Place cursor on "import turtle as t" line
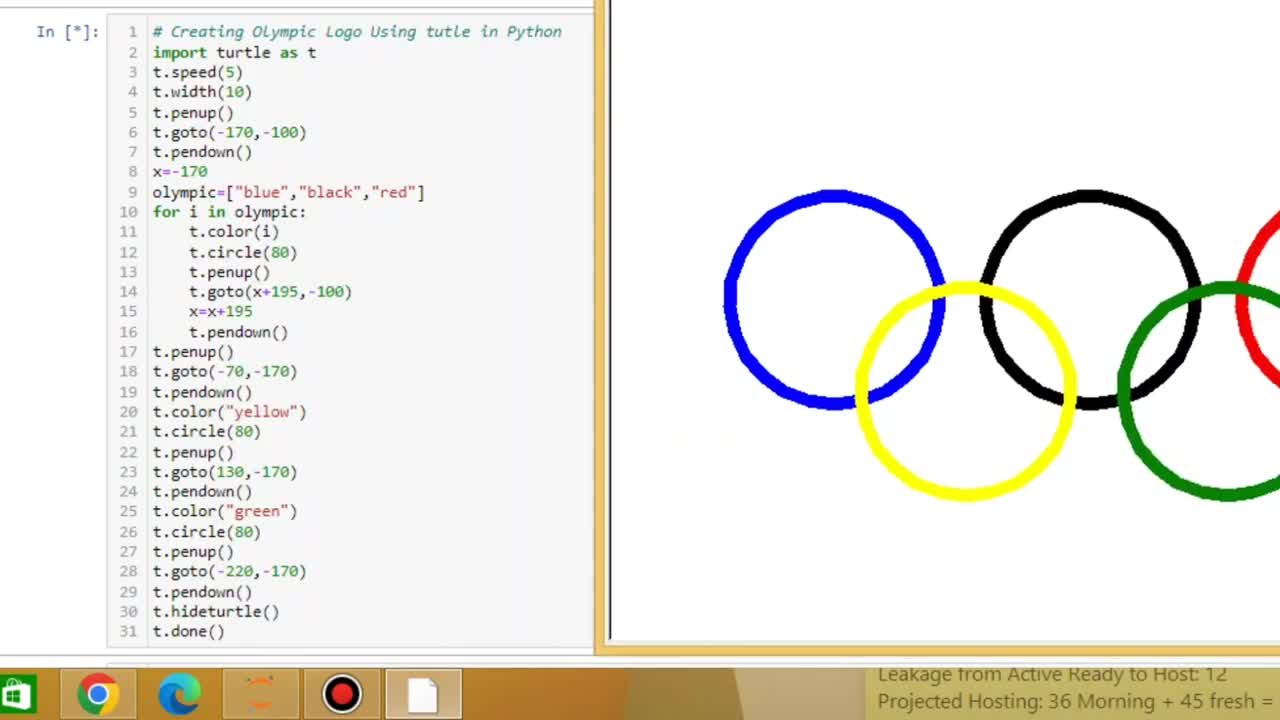Image resolution: width=1280 pixels, height=720 pixels. pos(234,52)
